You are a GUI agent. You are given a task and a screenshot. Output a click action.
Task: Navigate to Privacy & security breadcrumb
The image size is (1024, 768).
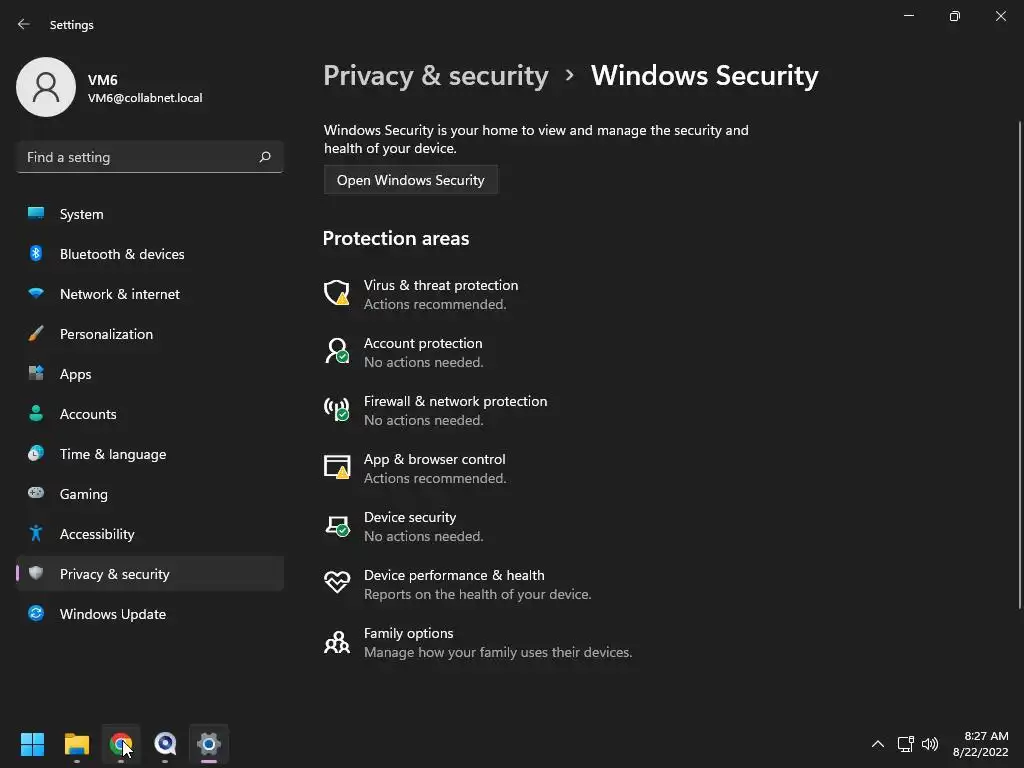click(436, 76)
